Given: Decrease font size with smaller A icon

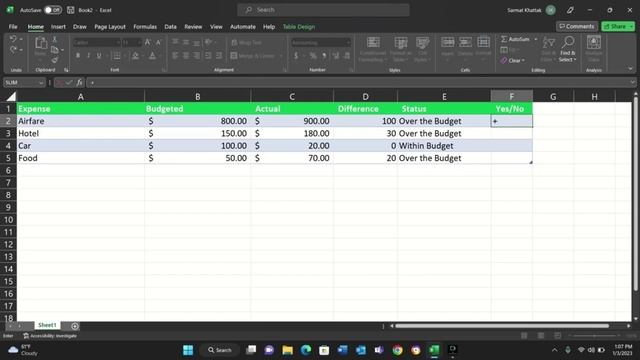Looking at the screenshot, I should (158, 42).
